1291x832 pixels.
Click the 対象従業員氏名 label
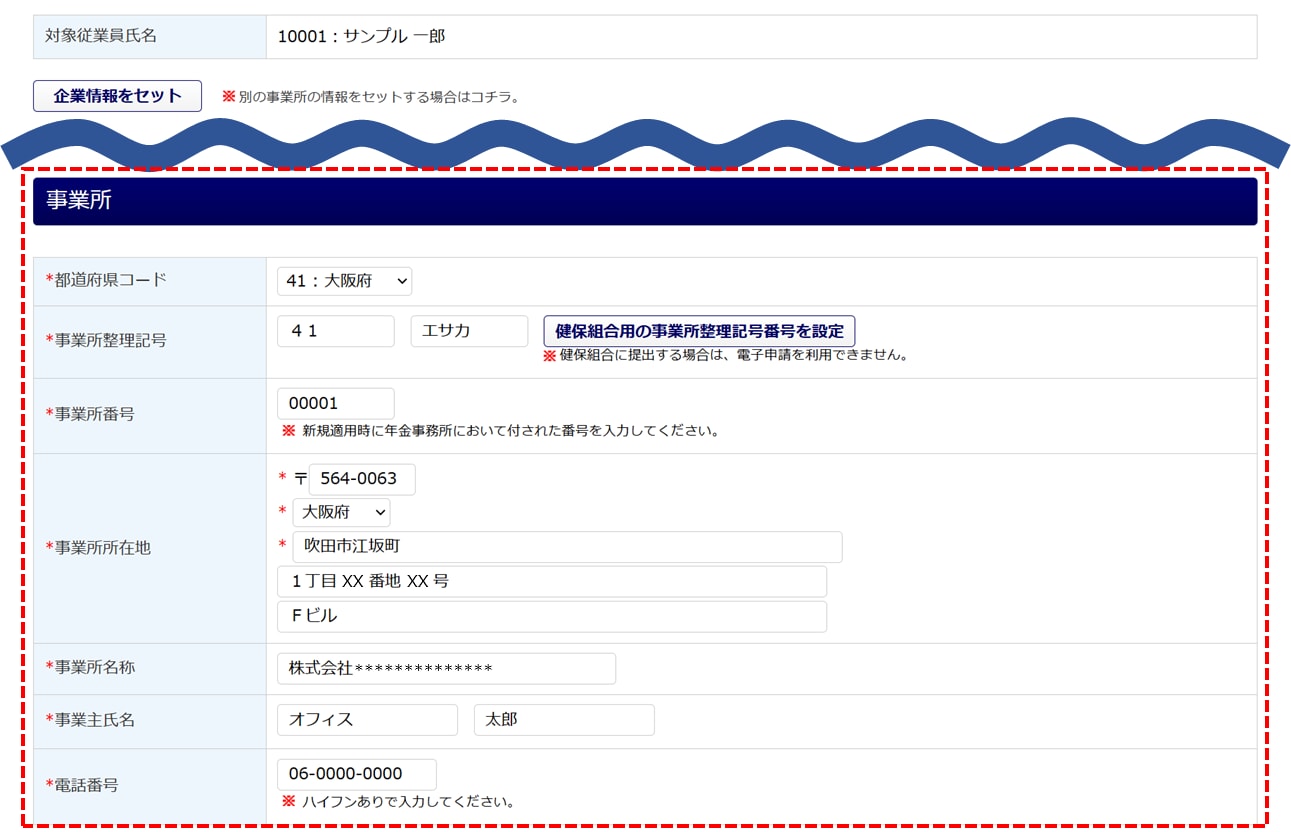pos(101,36)
